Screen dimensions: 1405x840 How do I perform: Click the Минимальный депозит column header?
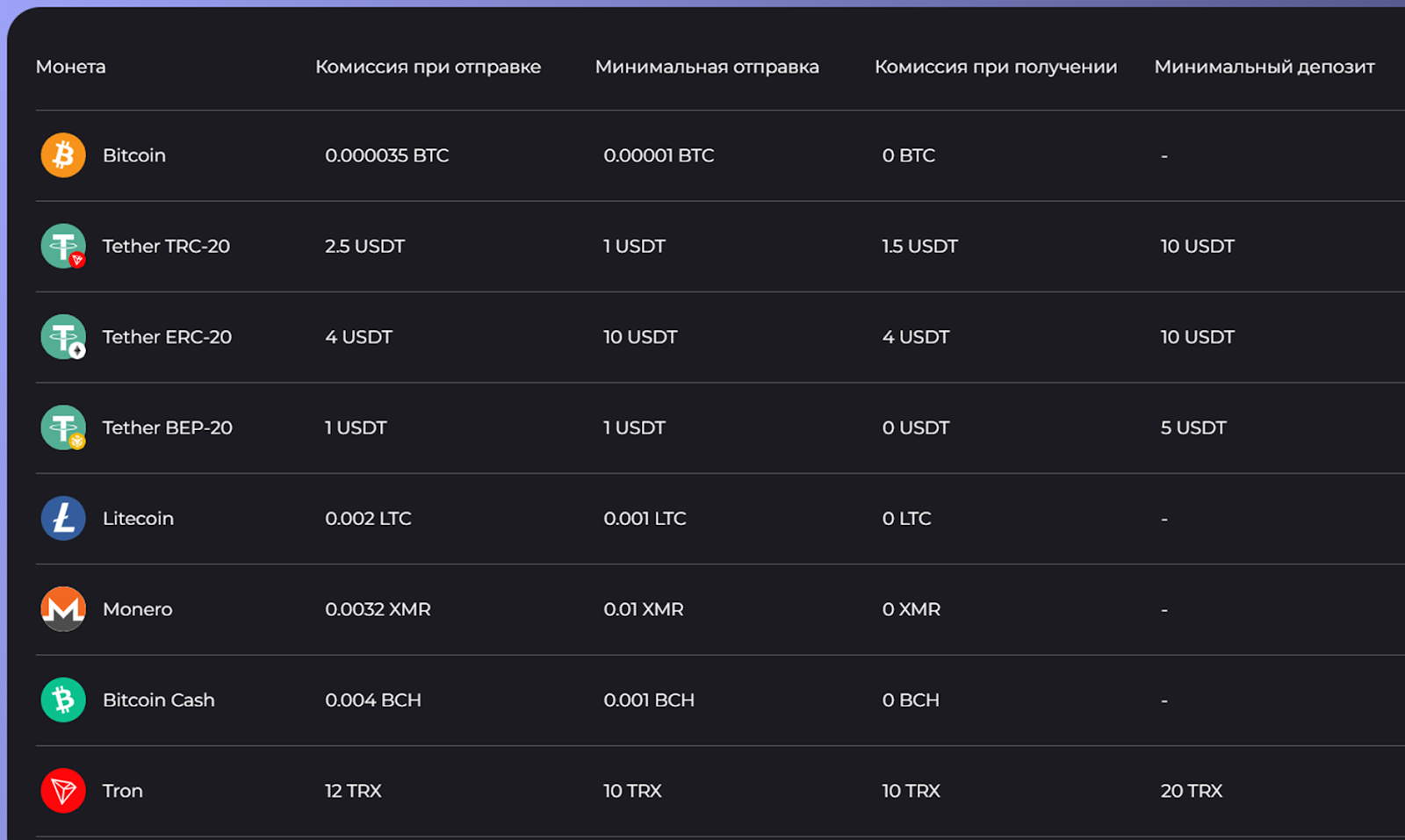coord(1264,67)
